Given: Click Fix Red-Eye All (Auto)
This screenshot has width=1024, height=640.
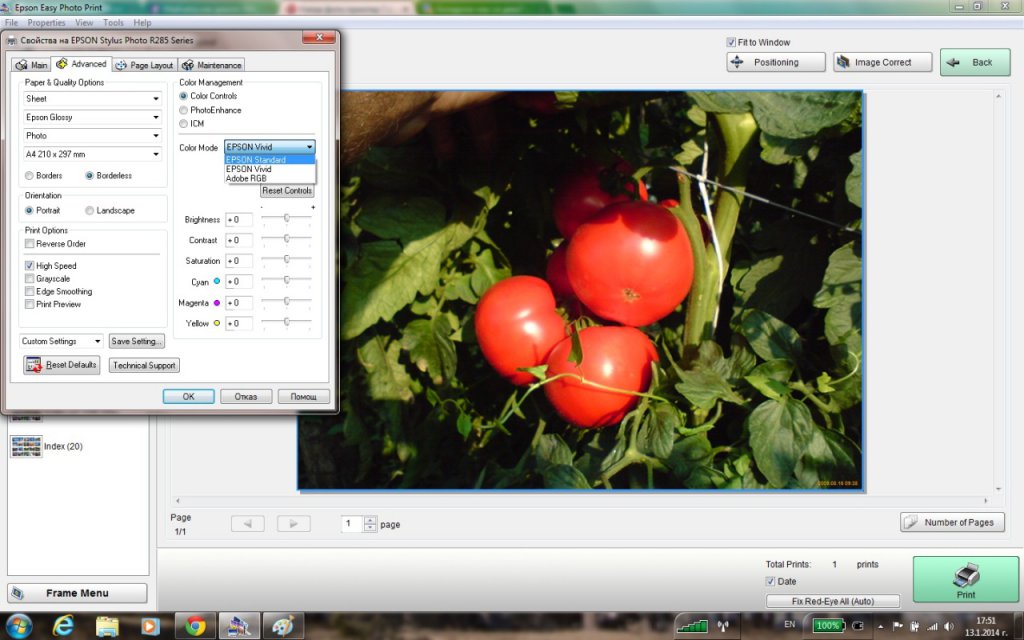Looking at the screenshot, I should 833,601.
